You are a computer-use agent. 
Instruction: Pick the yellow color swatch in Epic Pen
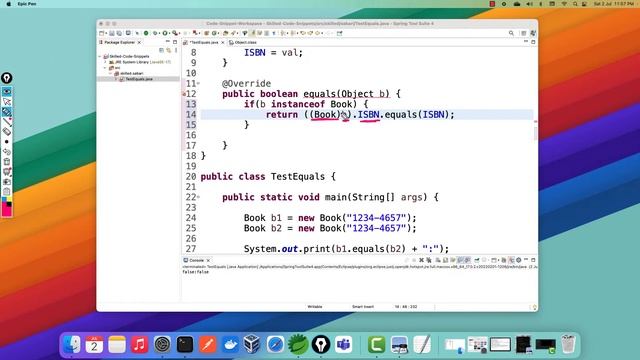click(x=9, y=200)
